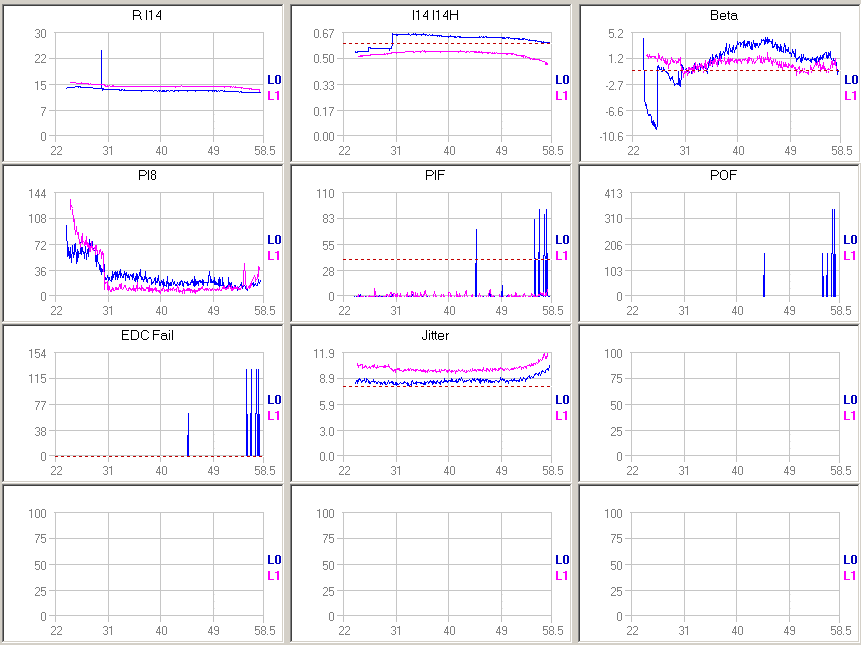Click the deep blue dip in Beta chart
The image size is (861, 645).
tap(655, 124)
